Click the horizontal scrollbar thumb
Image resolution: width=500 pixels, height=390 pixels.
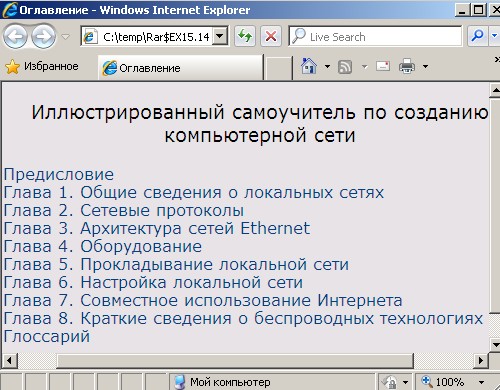[x=235, y=361]
